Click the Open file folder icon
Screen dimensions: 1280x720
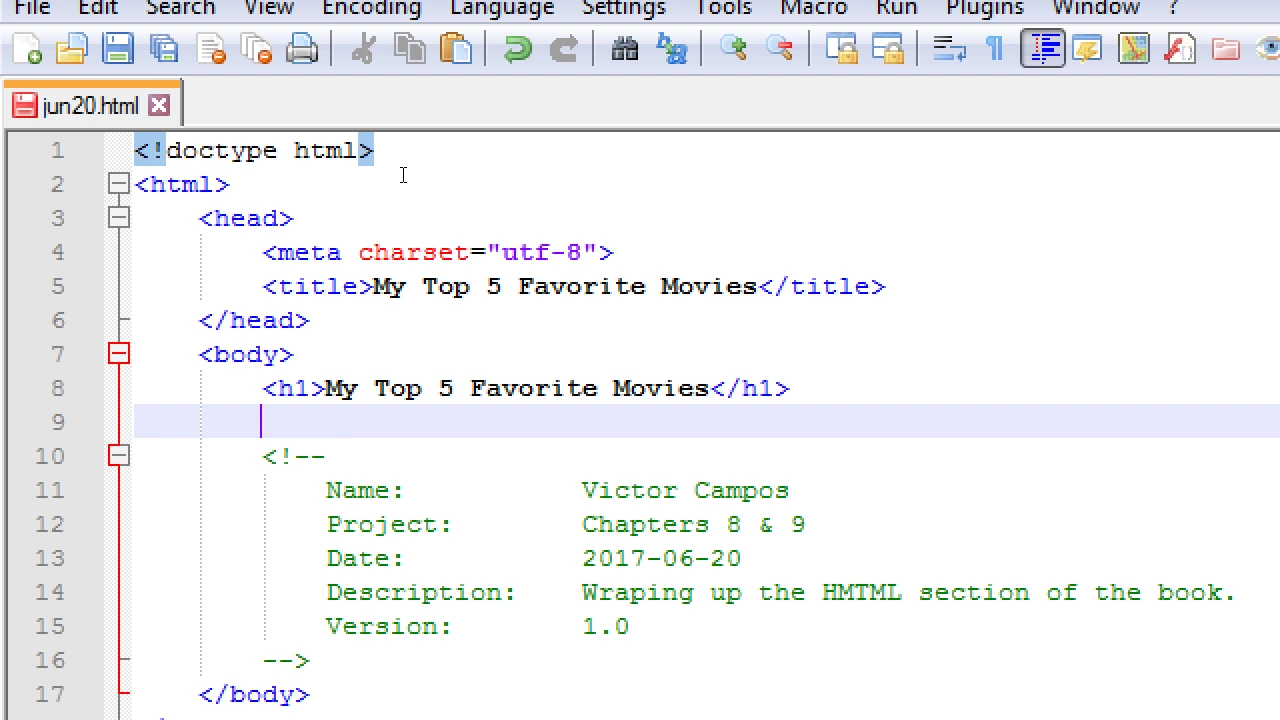pos(72,49)
